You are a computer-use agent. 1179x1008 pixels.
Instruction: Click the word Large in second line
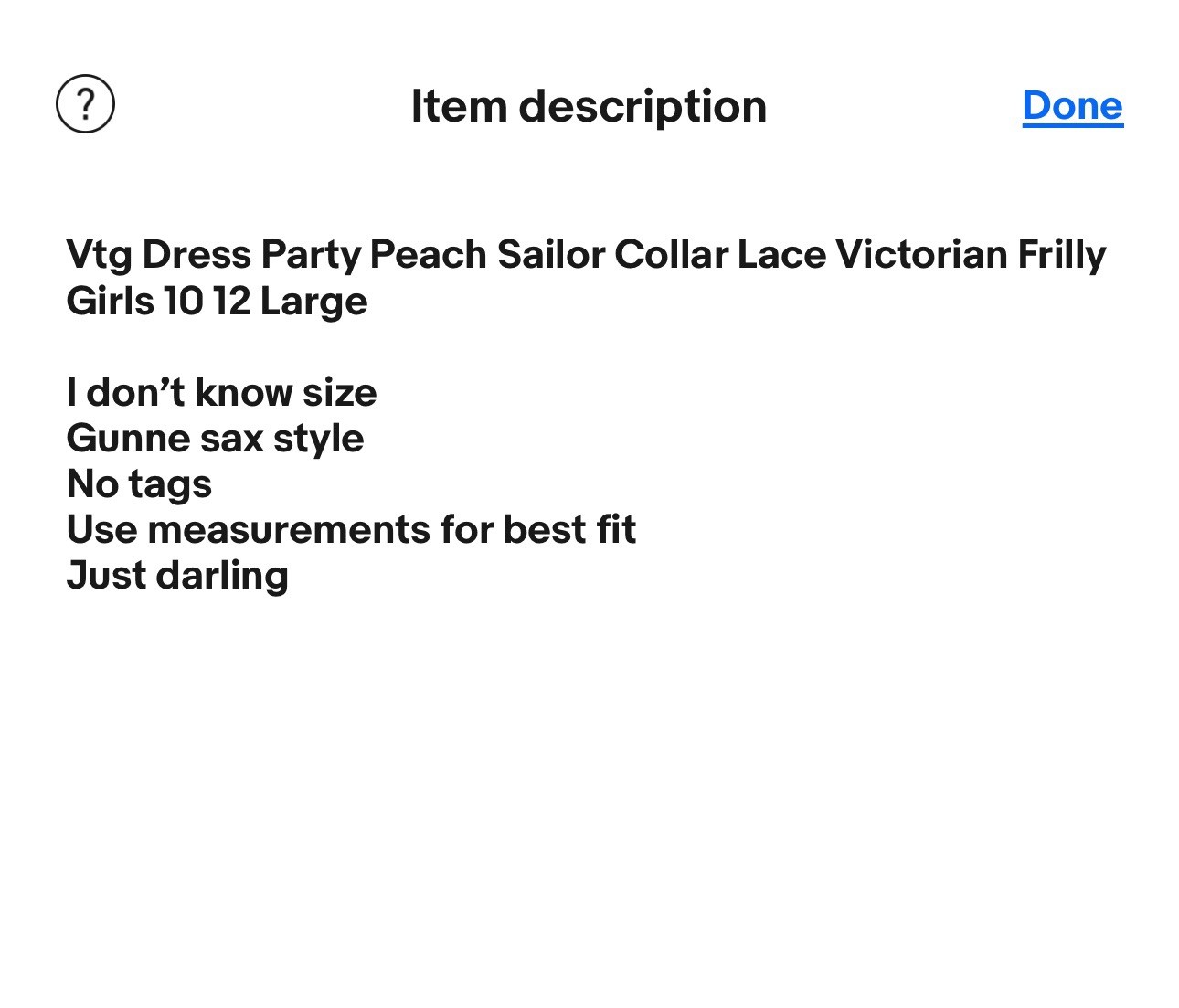[313, 302]
